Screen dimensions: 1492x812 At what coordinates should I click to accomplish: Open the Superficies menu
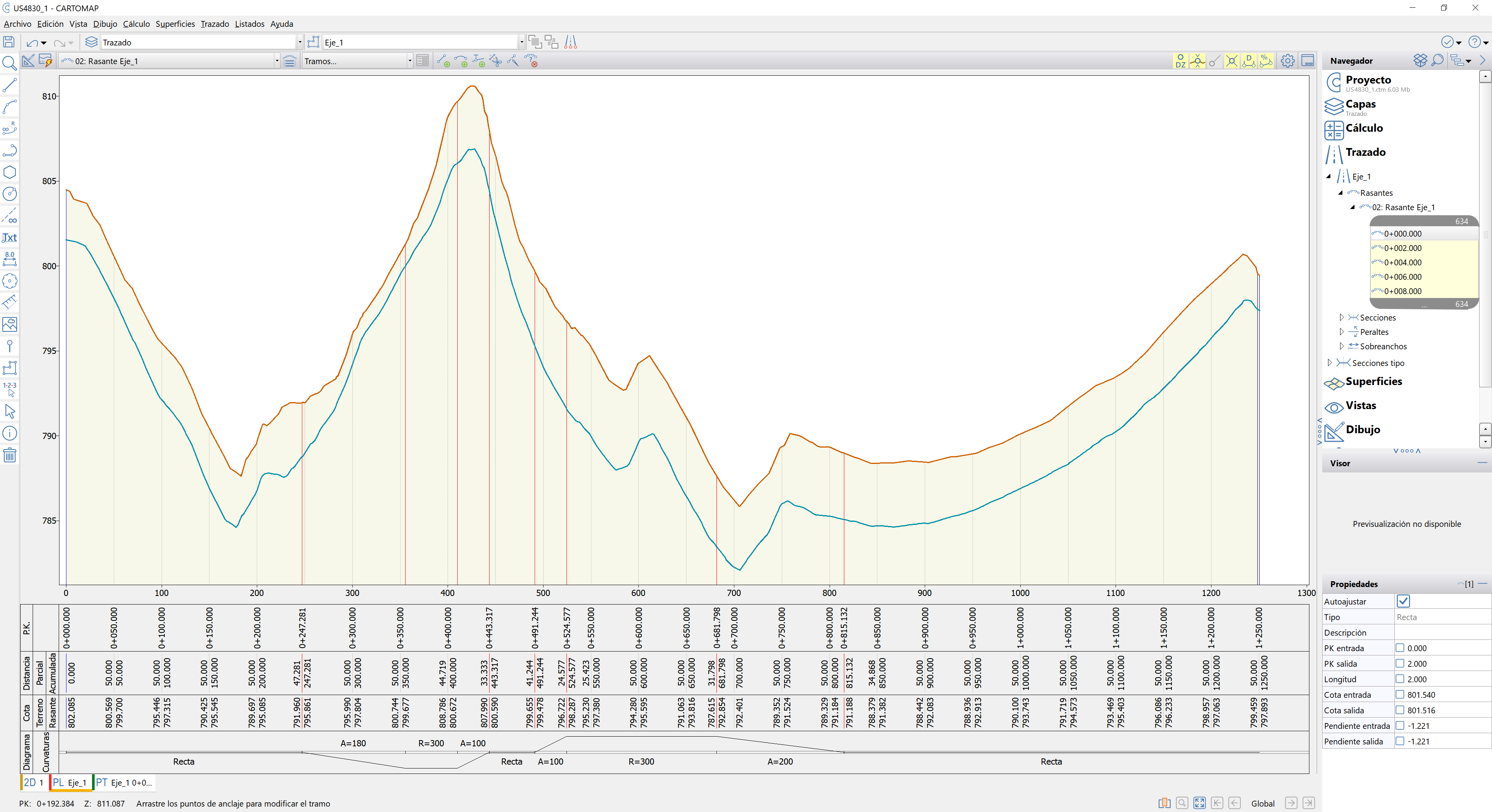click(x=175, y=24)
